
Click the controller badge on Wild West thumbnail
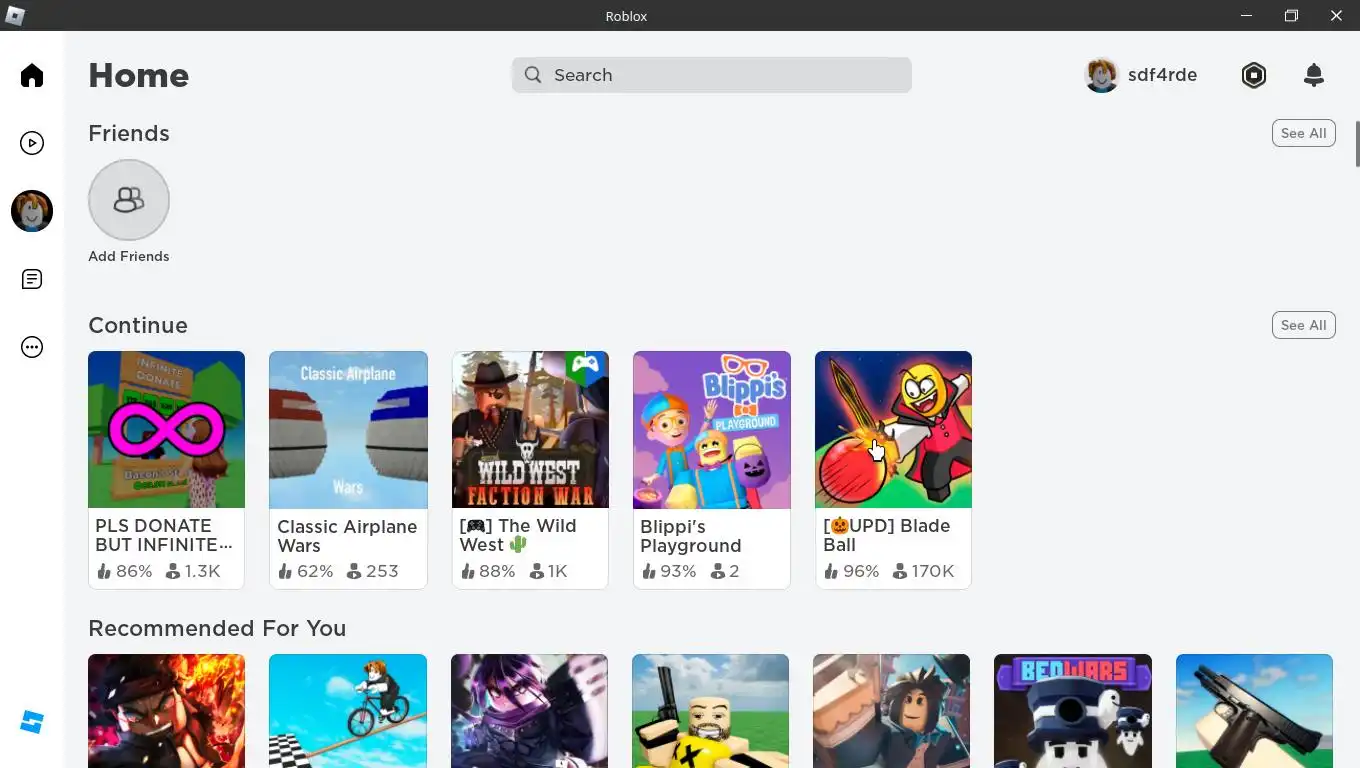[x=585, y=366]
